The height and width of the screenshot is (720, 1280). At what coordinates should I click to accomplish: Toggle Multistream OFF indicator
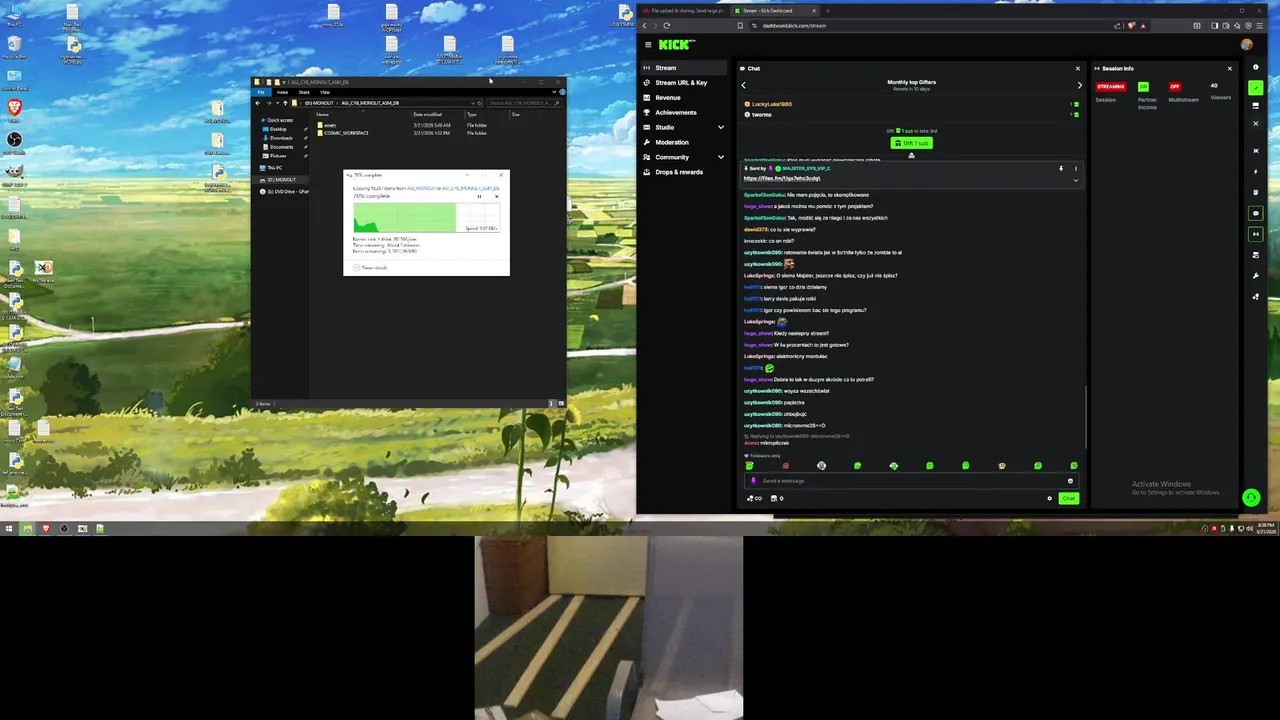1175,87
